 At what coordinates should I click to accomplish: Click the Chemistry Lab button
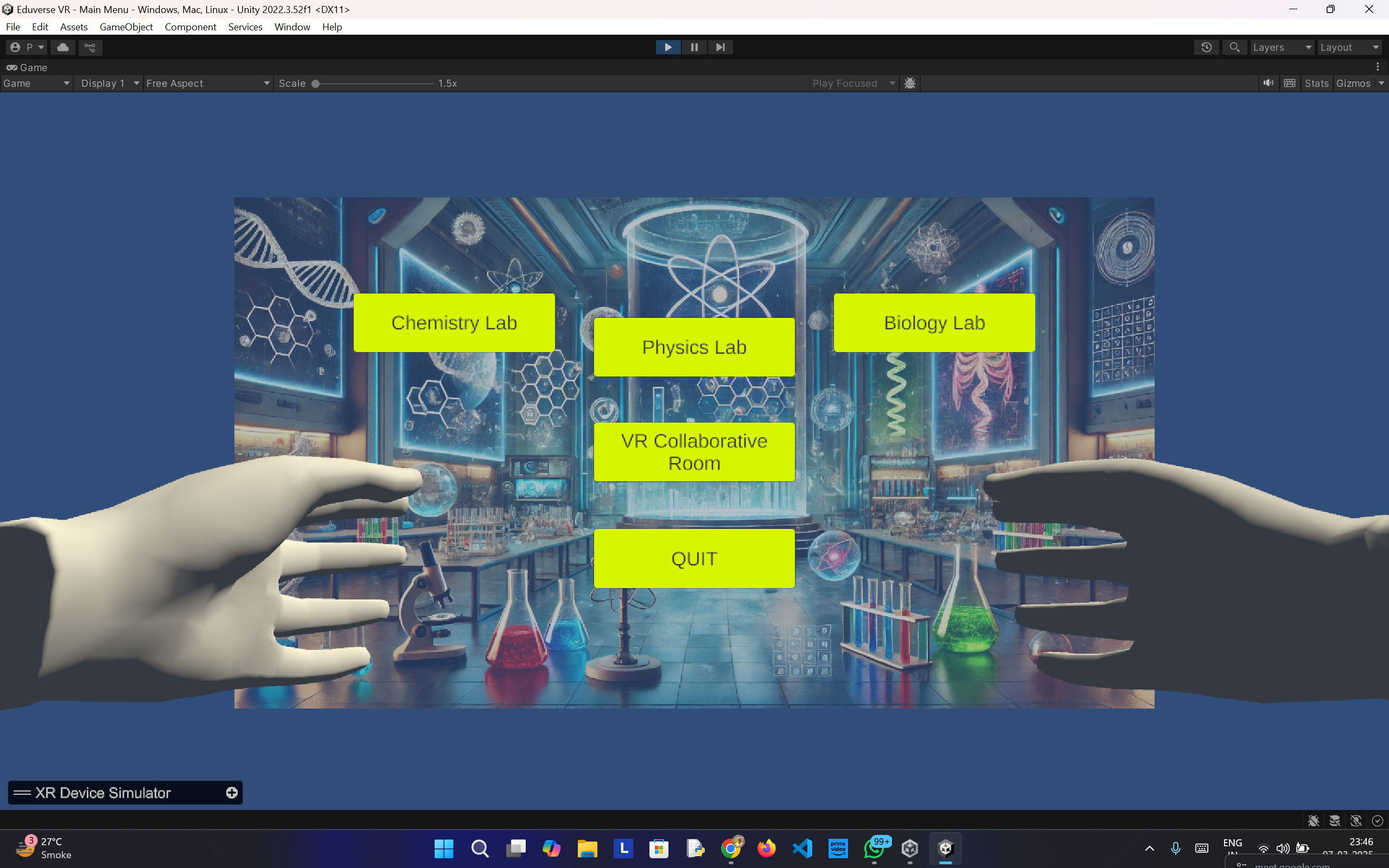[x=454, y=323]
